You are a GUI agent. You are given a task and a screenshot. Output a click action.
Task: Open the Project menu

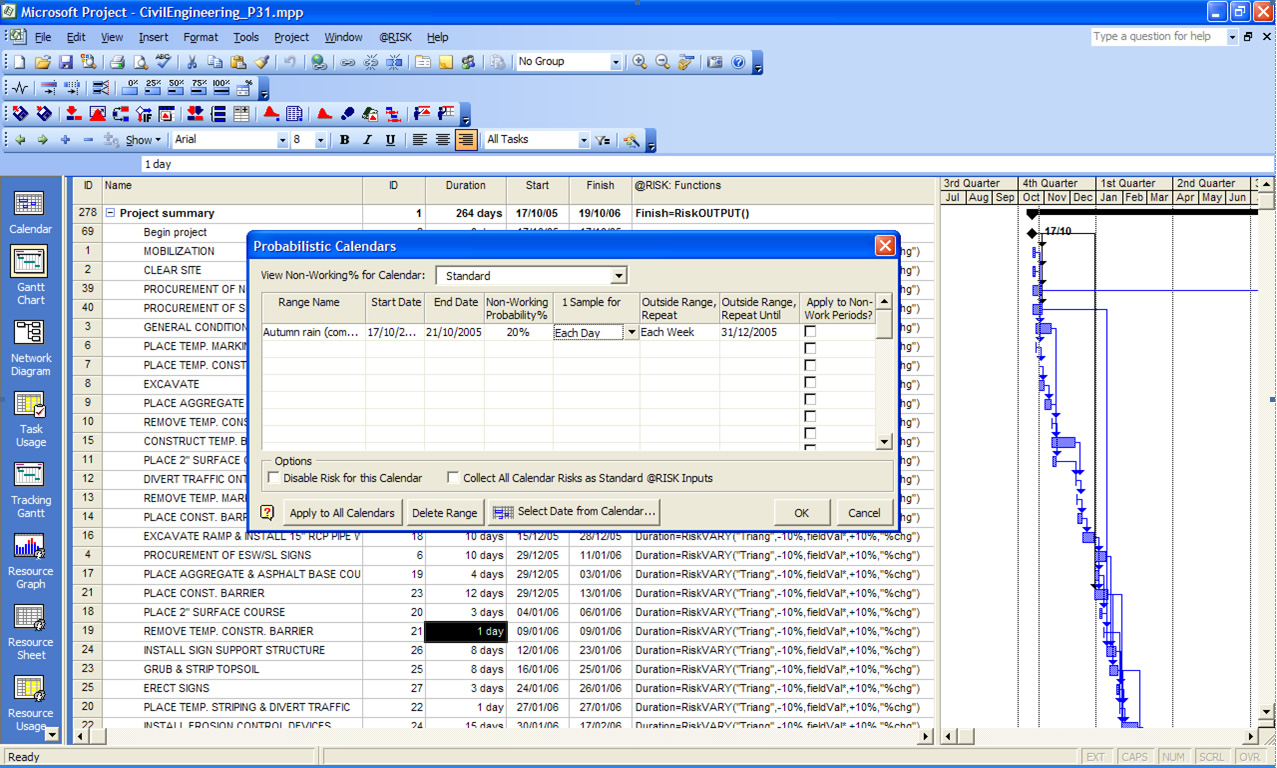pyautogui.click(x=291, y=37)
